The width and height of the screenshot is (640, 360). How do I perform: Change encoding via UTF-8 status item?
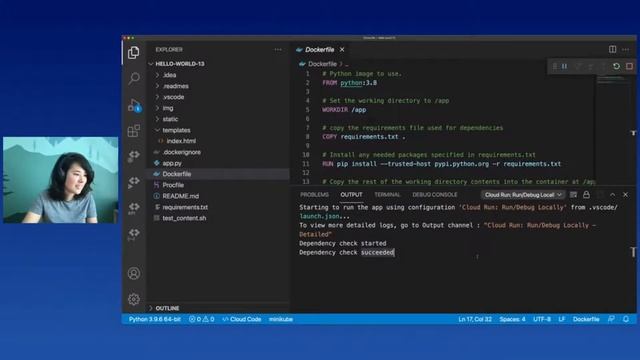pos(542,319)
